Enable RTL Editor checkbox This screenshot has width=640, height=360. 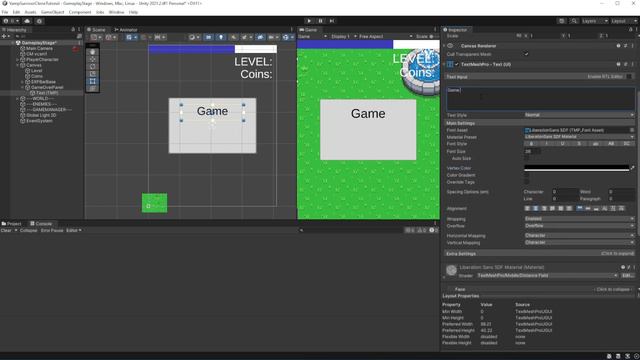[x=629, y=77]
